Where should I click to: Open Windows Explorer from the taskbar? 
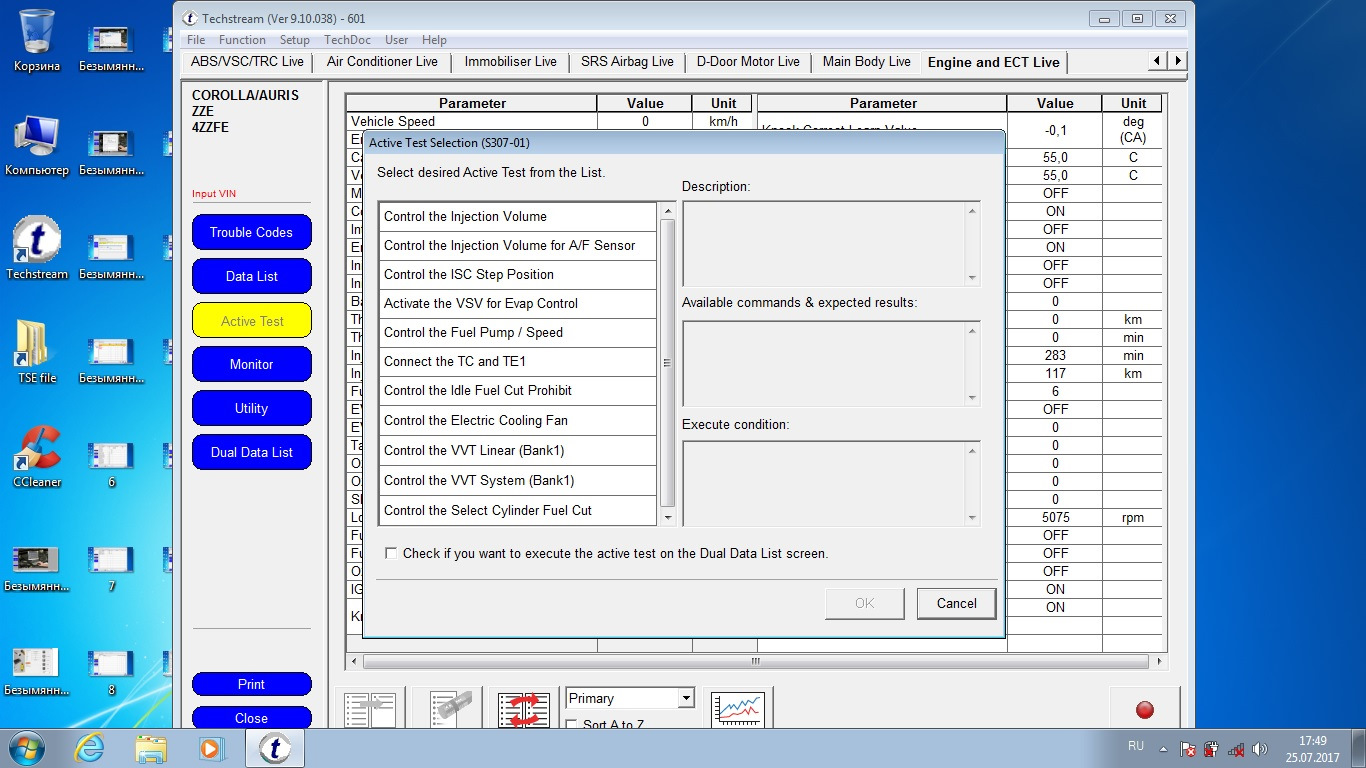(x=151, y=747)
